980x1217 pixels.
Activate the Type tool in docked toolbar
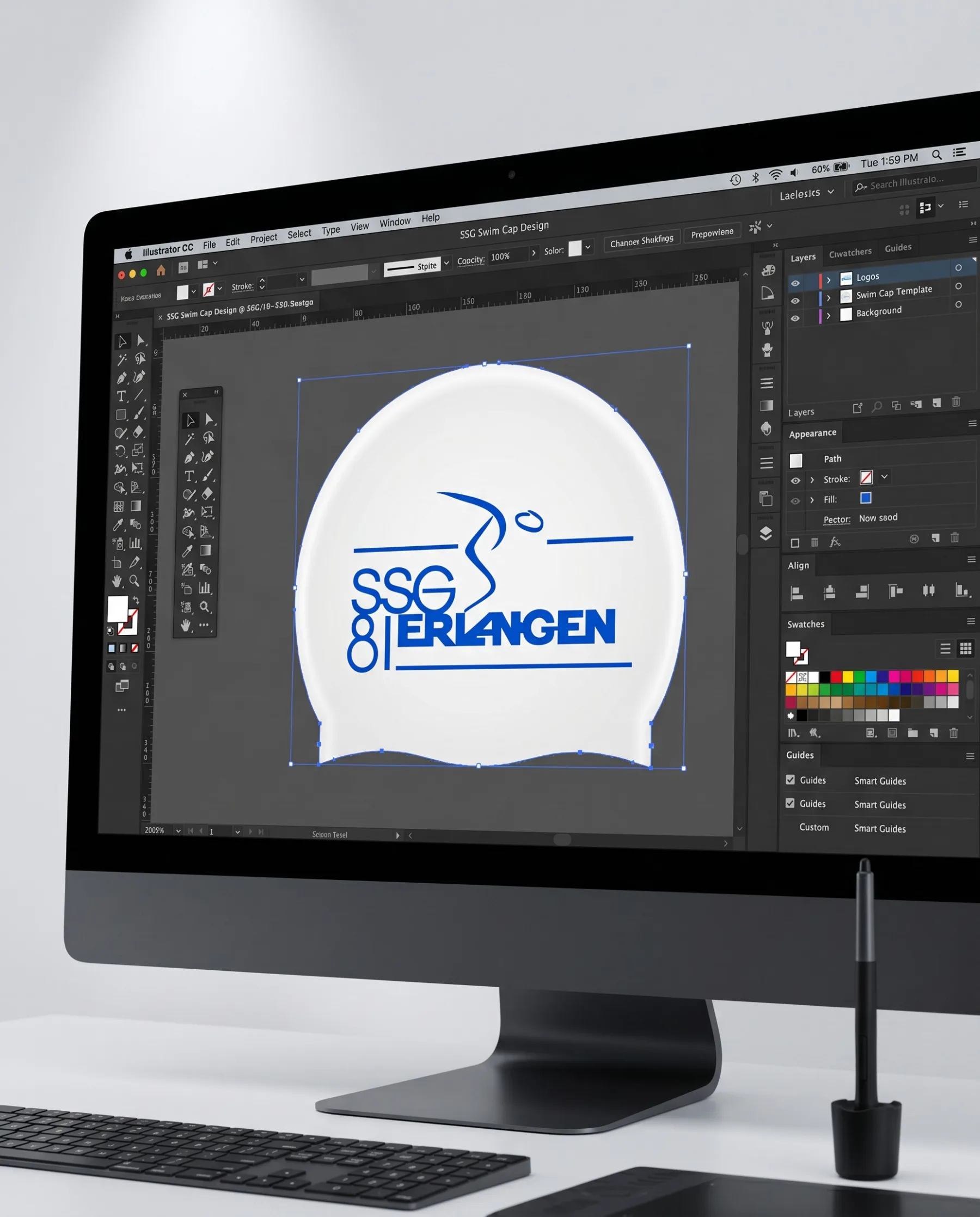(x=121, y=396)
